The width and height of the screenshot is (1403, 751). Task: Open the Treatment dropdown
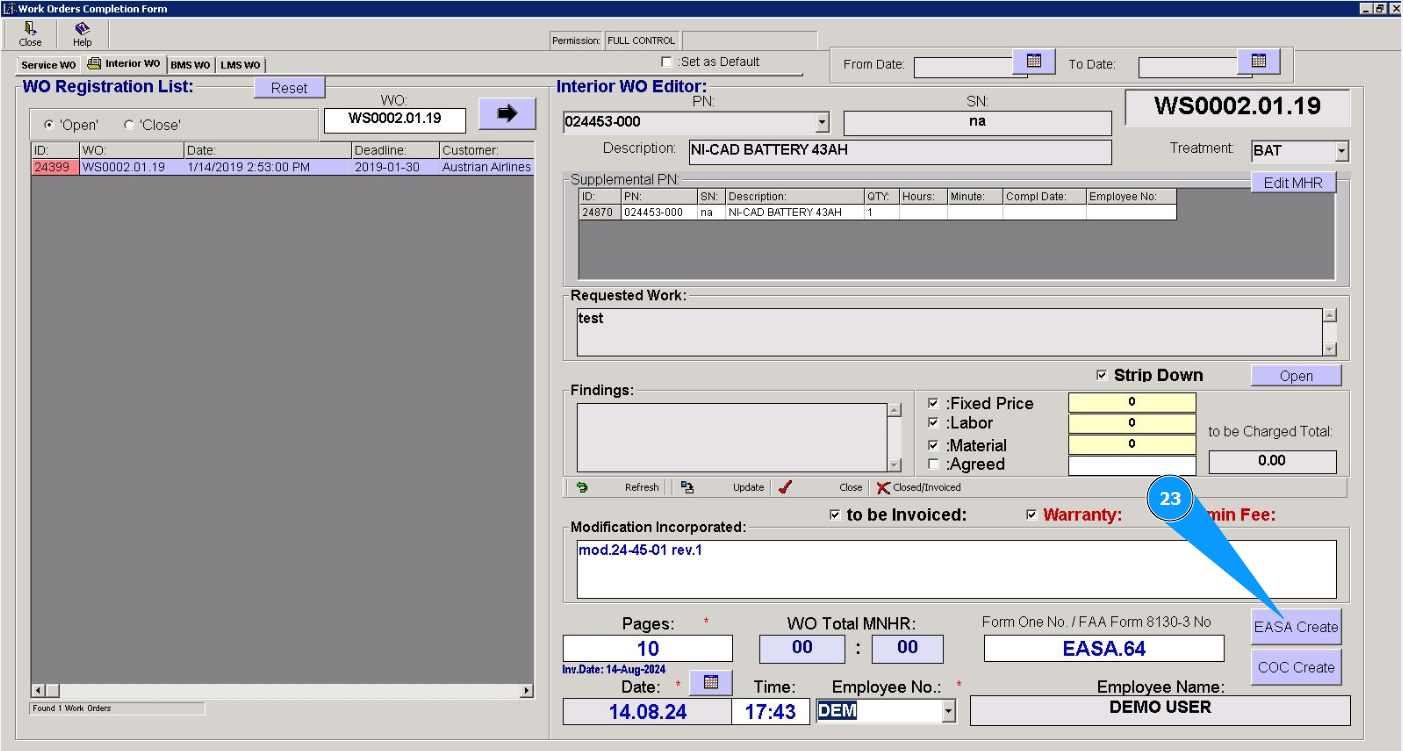tap(1341, 152)
